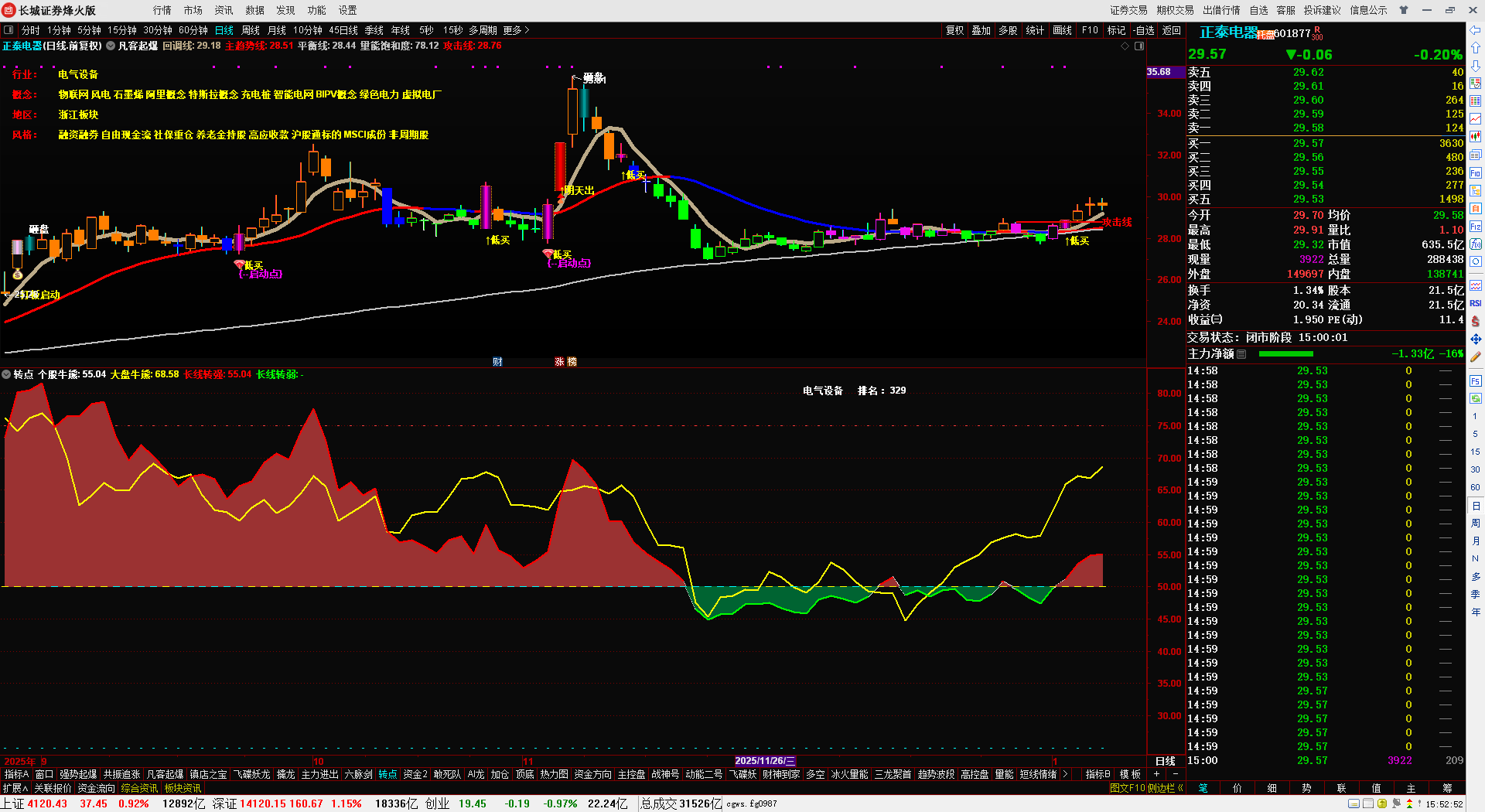This screenshot has height=812, width=1485.
Task: Zoom in chart with the plus button
Action: coord(1156,774)
